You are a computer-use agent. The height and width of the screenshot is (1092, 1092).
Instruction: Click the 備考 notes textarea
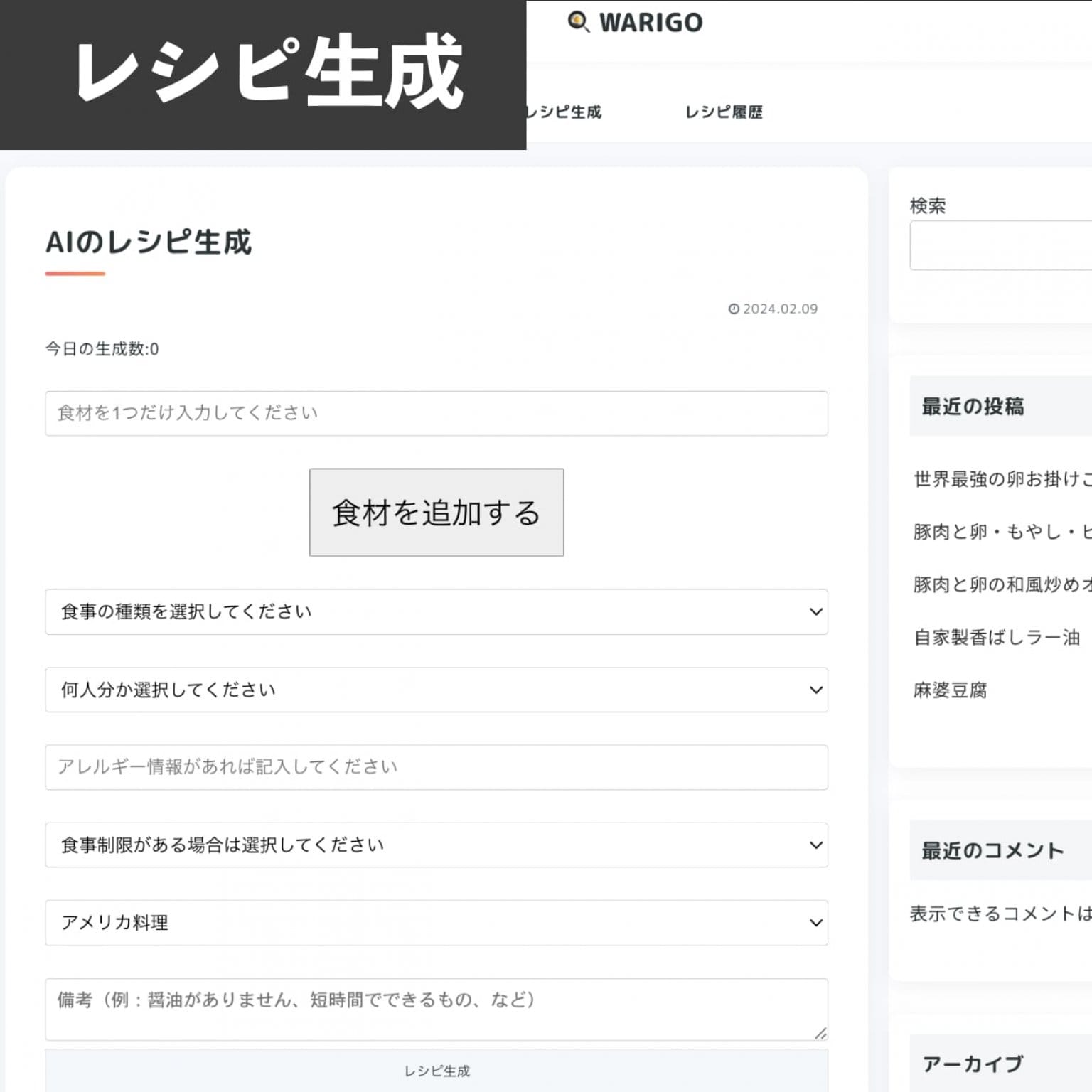pos(436,1009)
